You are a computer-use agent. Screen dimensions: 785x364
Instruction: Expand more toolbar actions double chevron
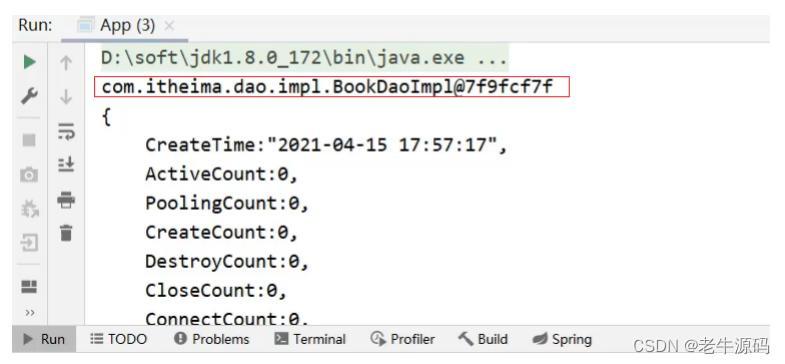point(30,313)
